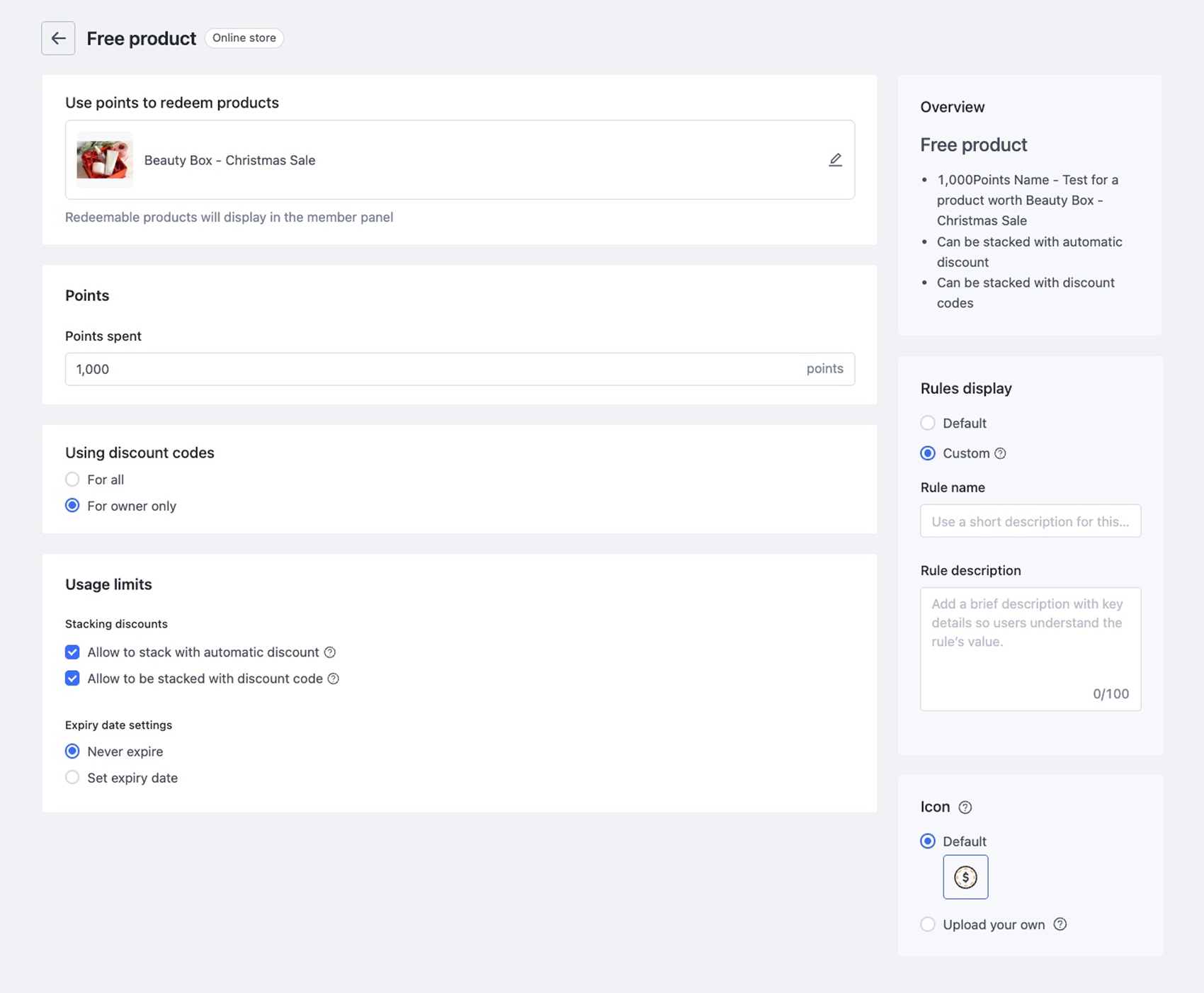Click the edit pencil icon for Beauty Box

[x=836, y=160]
